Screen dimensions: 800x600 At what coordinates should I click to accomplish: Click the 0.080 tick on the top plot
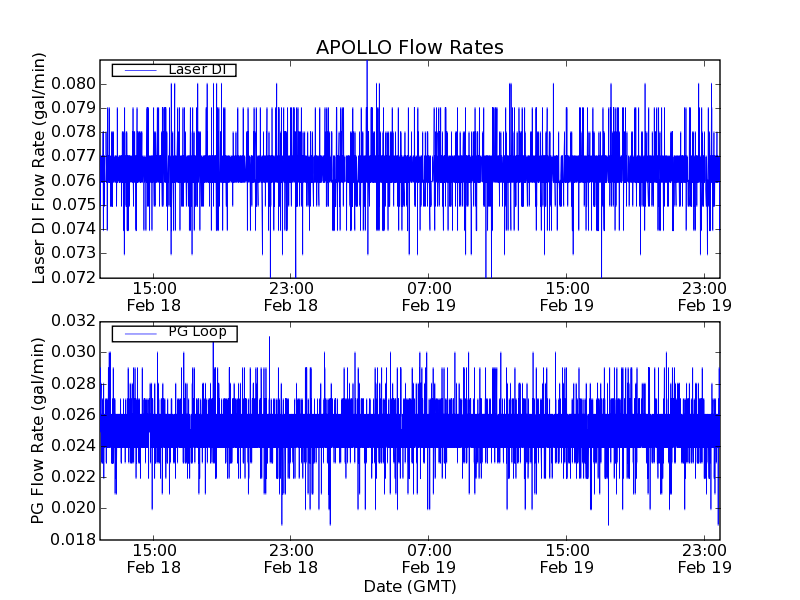tap(75, 83)
